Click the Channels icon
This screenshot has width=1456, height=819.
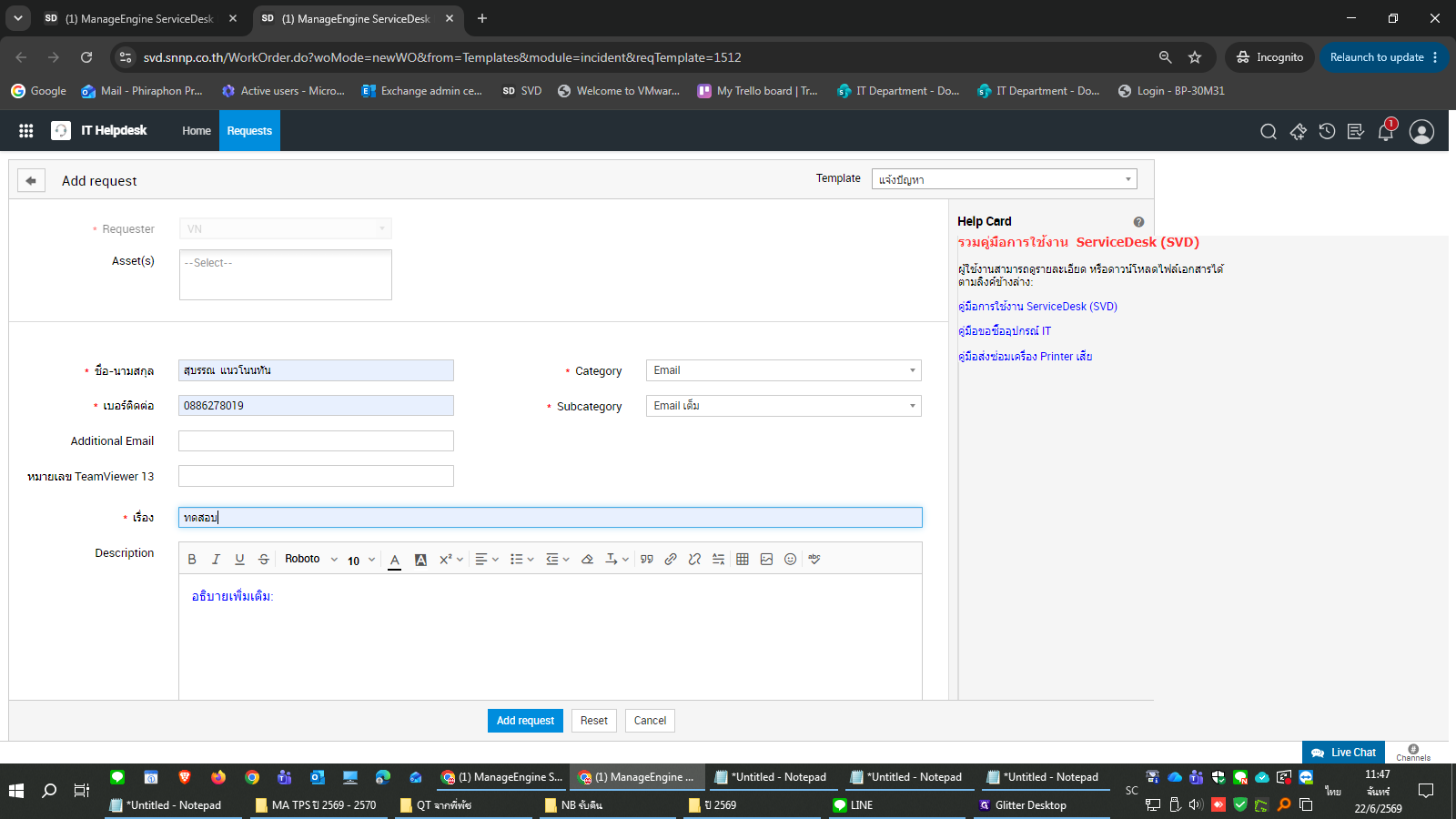coord(1413,753)
